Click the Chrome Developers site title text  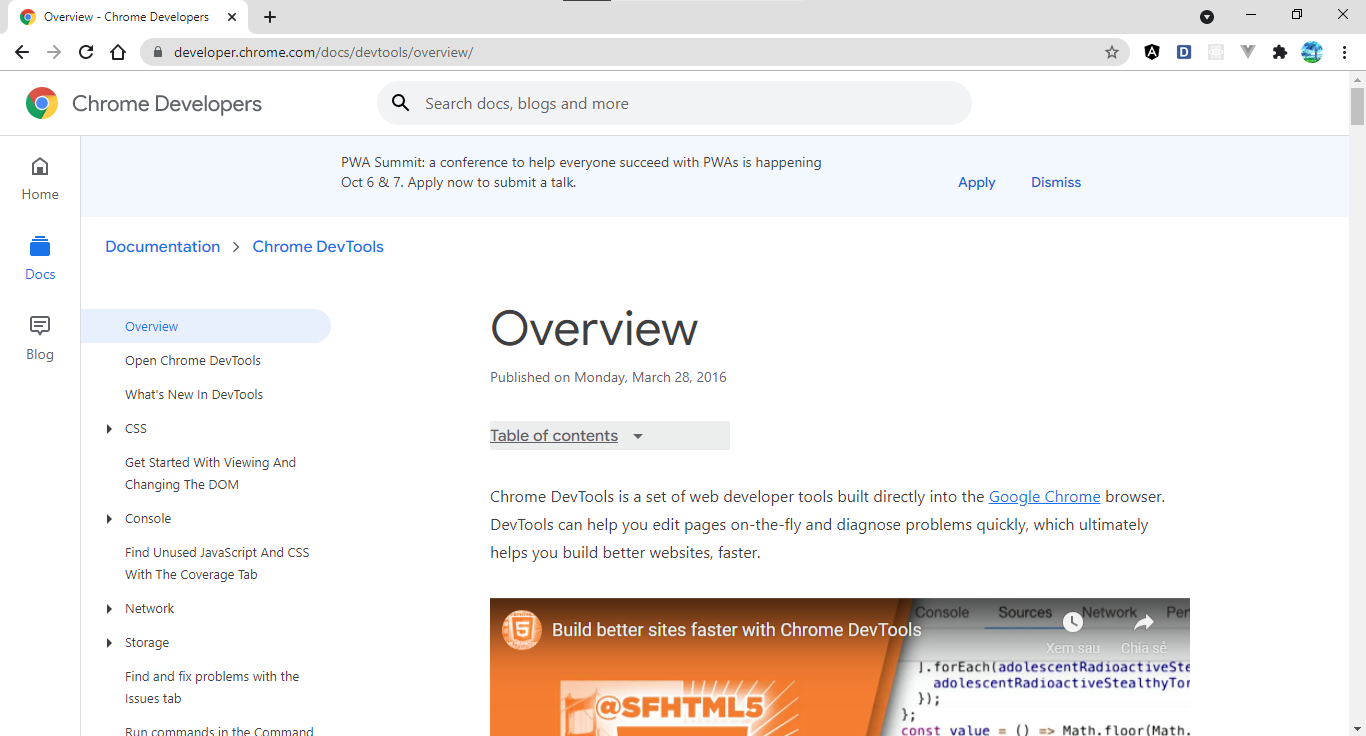pyautogui.click(x=167, y=104)
